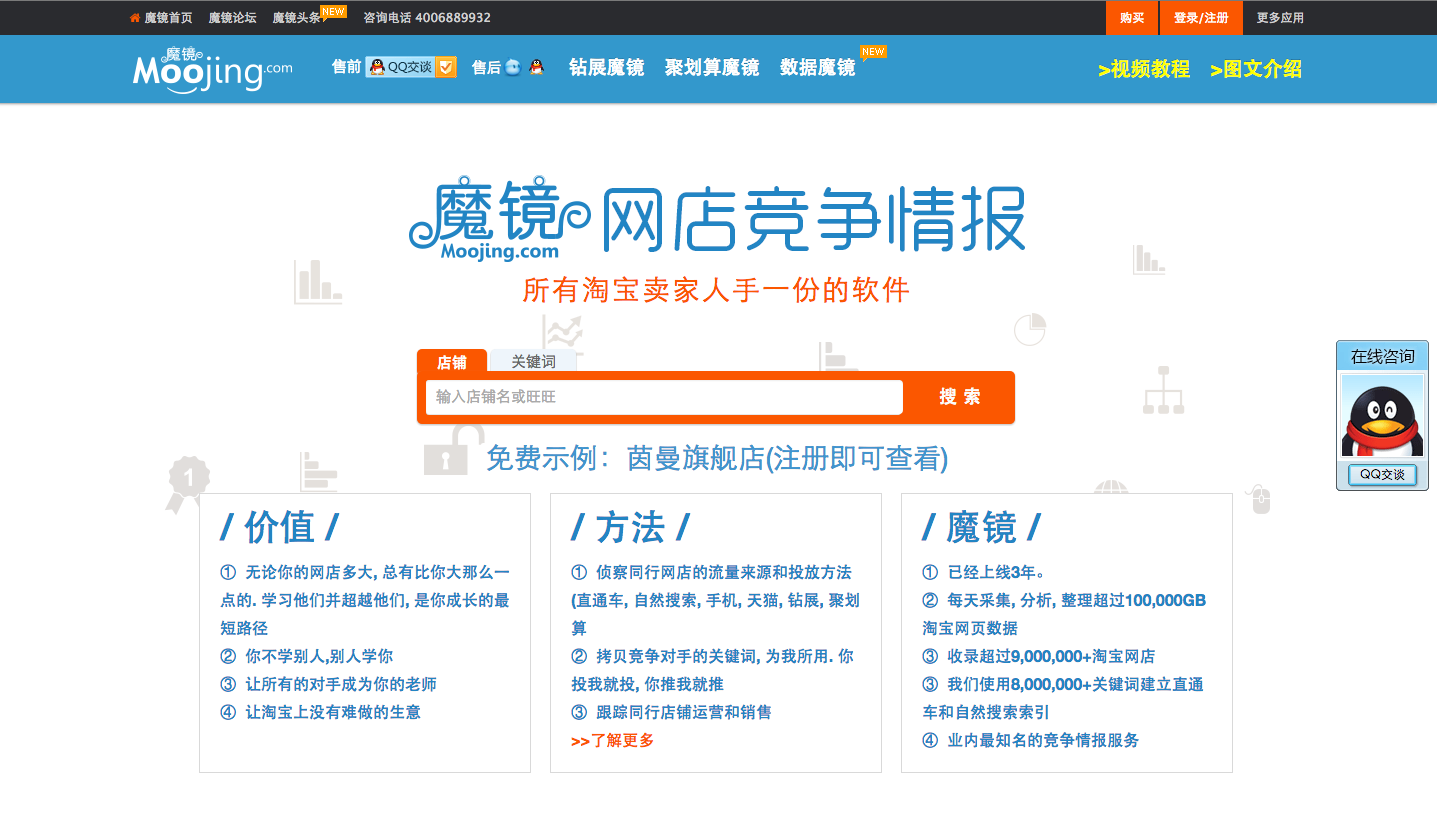Click the 在线咨询 widget title
This screenshot has width=1437, height=829.
[1382, 357]
